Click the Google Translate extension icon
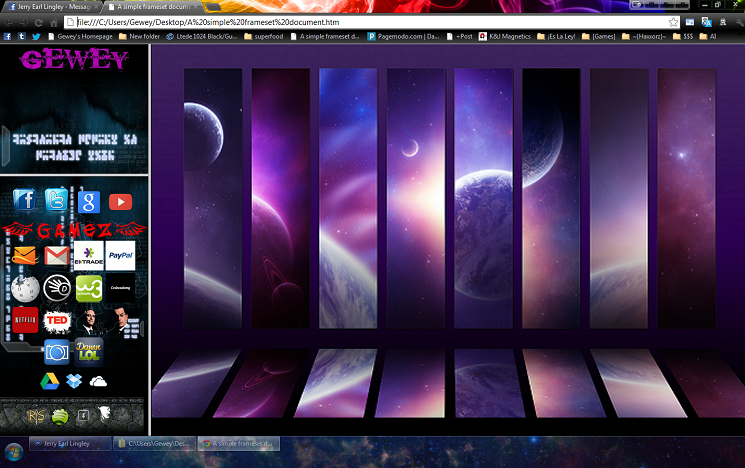745x468 pixels. point(707,22)
